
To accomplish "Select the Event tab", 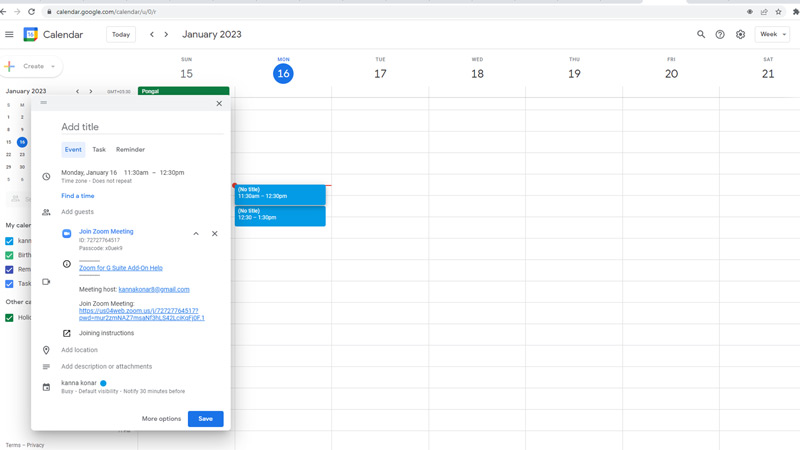I will [73, 149].
